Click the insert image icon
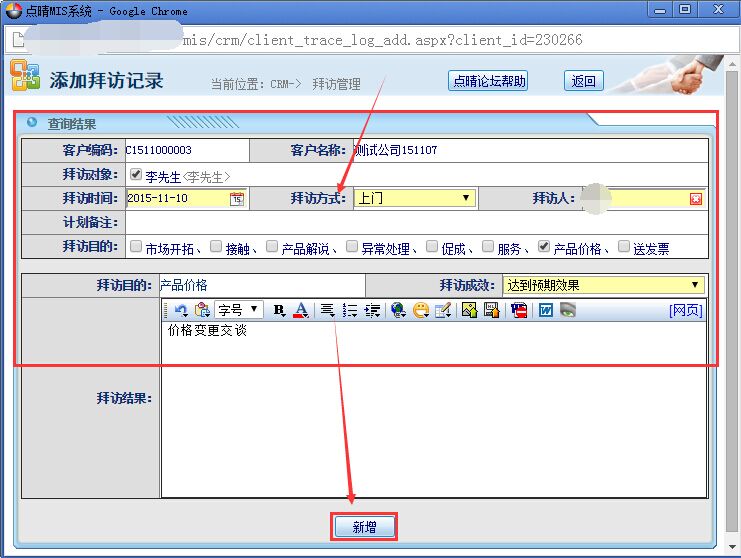The width and height of the screenshot is (741, 558). pos(469,310)
